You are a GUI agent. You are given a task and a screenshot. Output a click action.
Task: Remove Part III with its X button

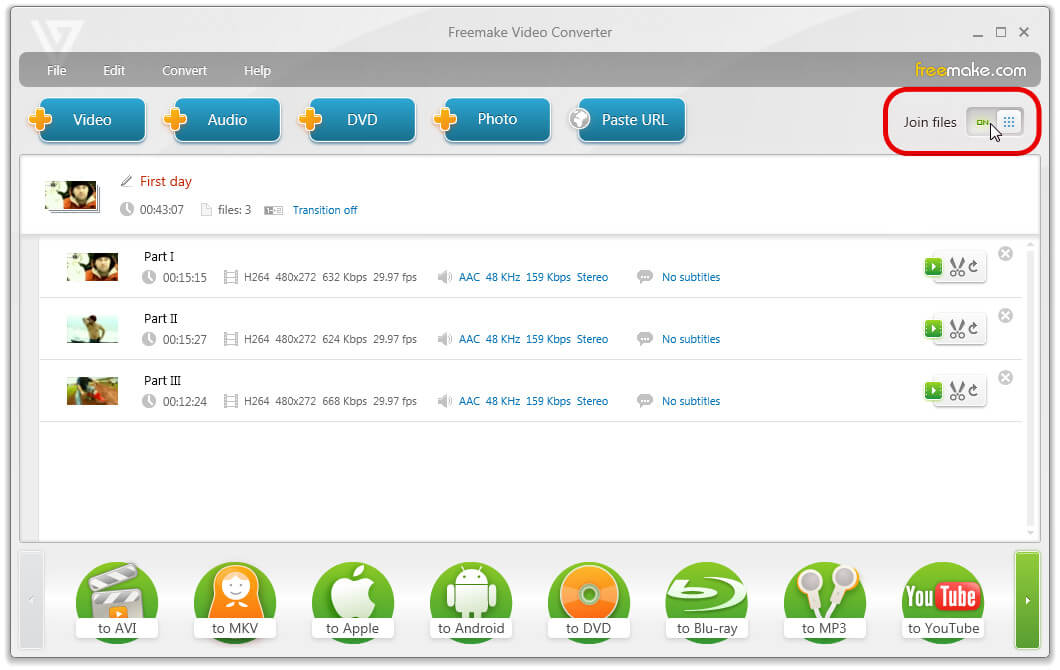click(x=1006, y=377)
